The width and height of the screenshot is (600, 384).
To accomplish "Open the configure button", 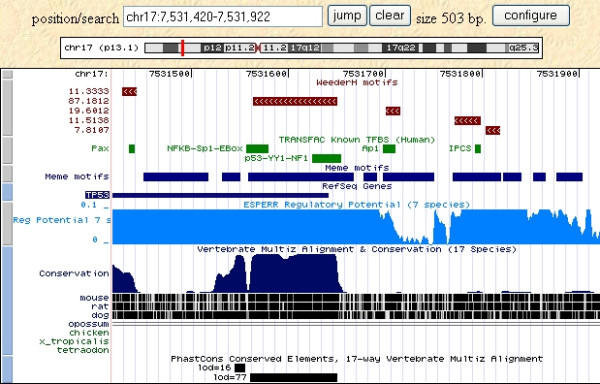I will (531, 16).
